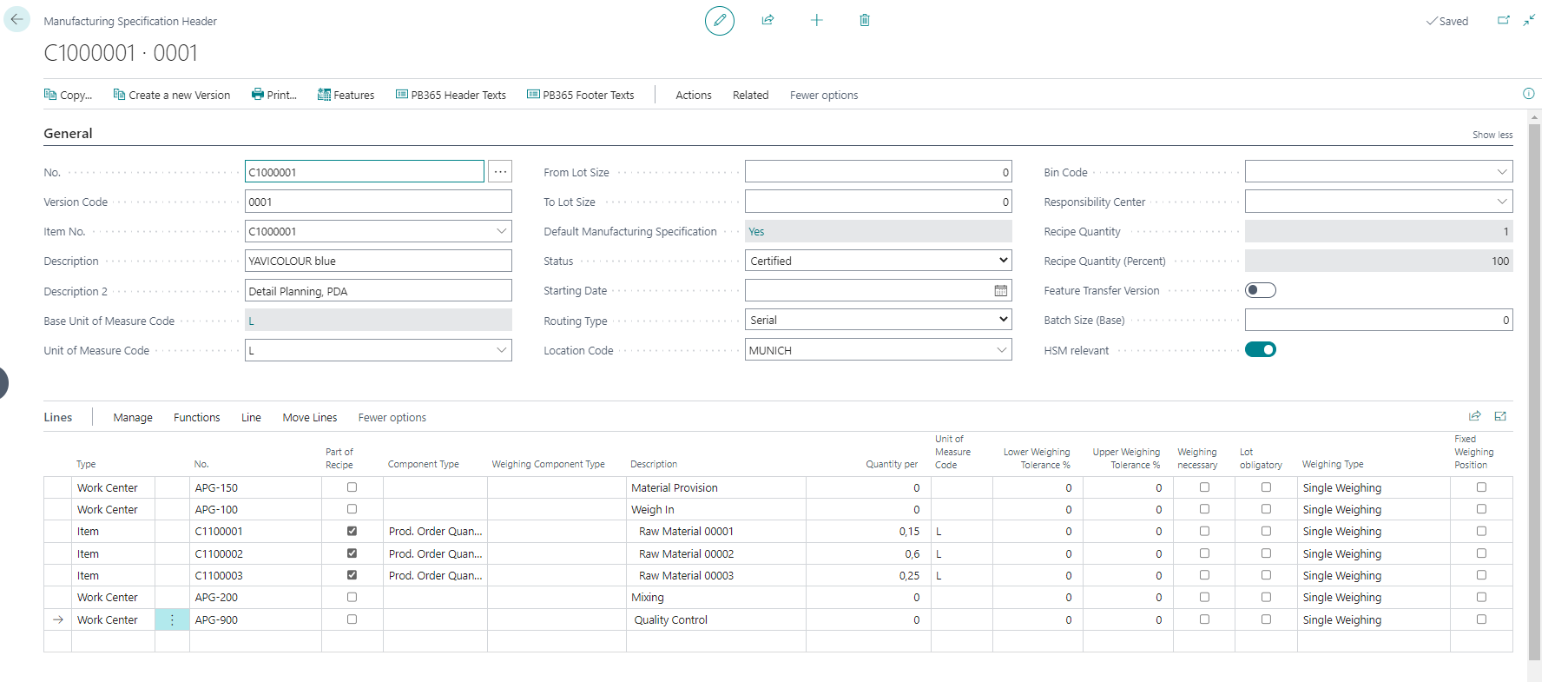The width and height of the screenshot is (1568, 682).
Task: Click the pencil edit icon
Action: pyautogui.click(x=720, y=20)
